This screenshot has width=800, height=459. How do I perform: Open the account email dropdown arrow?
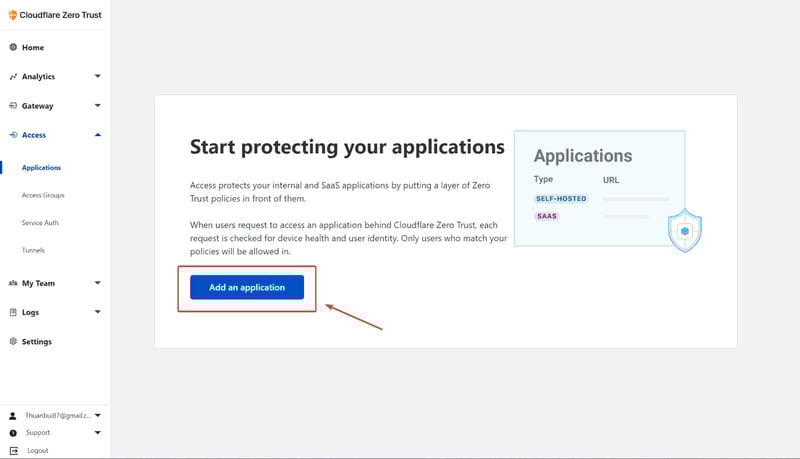tap(97, 415)
